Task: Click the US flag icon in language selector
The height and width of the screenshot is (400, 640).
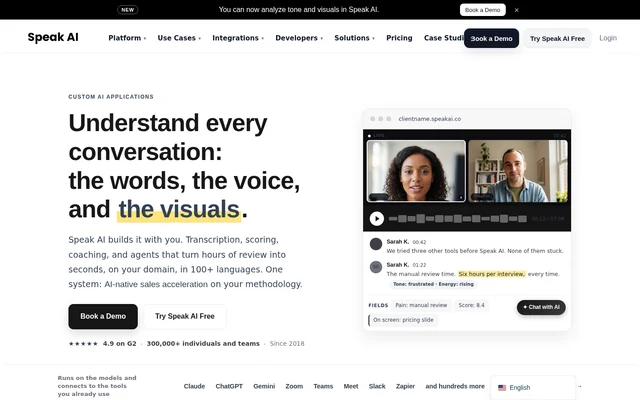Action: (x=502, y=388)
